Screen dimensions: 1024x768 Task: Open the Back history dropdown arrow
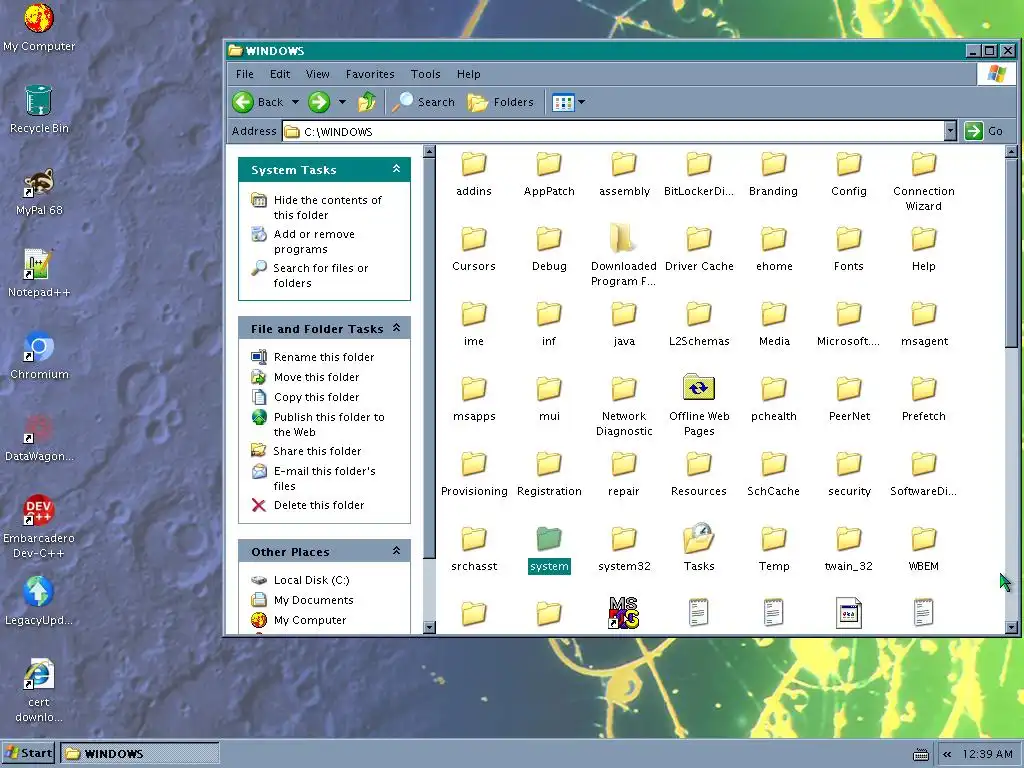click(x=295, y=102)
